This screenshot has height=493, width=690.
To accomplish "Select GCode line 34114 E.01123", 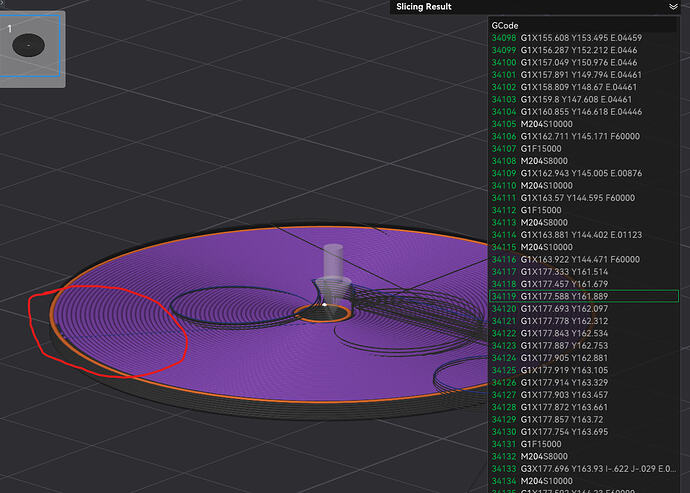I will pyautogui.click(x=584, y=235).
